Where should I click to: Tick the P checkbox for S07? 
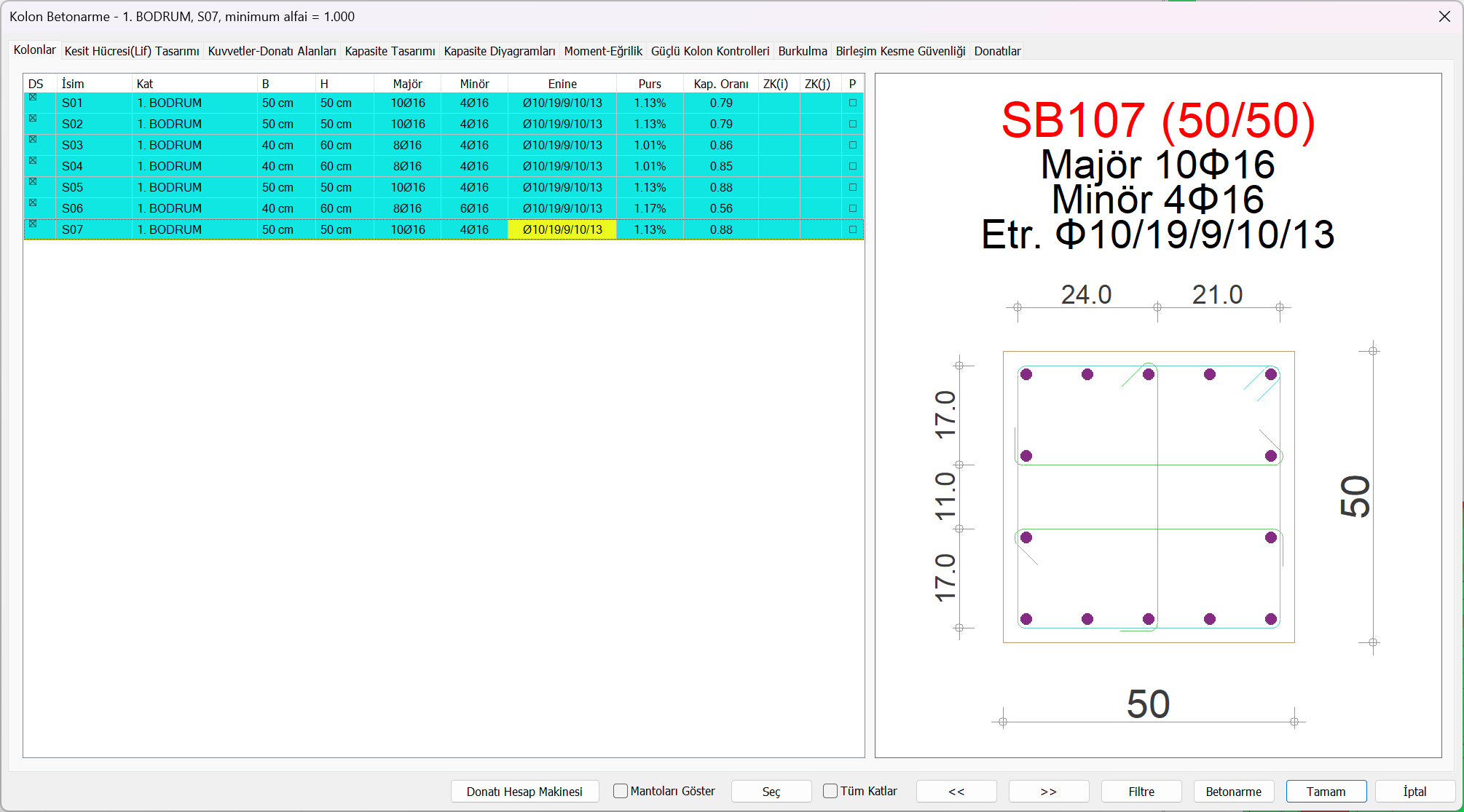click(853, 229)
